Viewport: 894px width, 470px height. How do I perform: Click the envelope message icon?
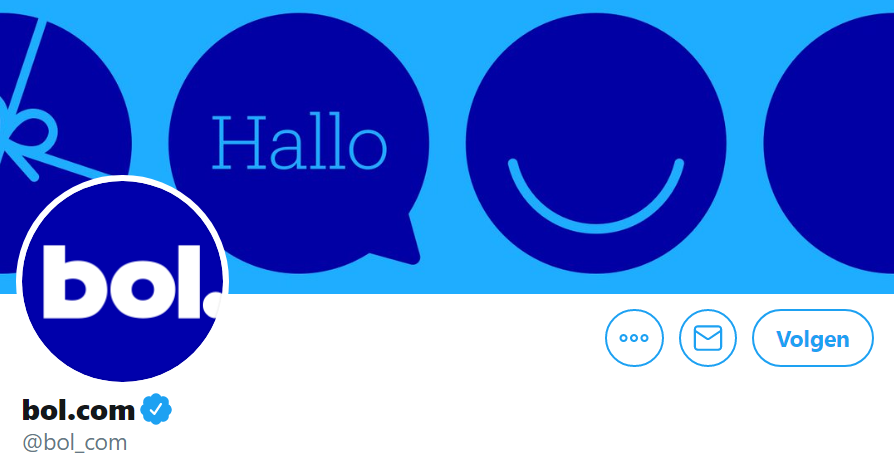pyautogui.click(x=708, y=338)
